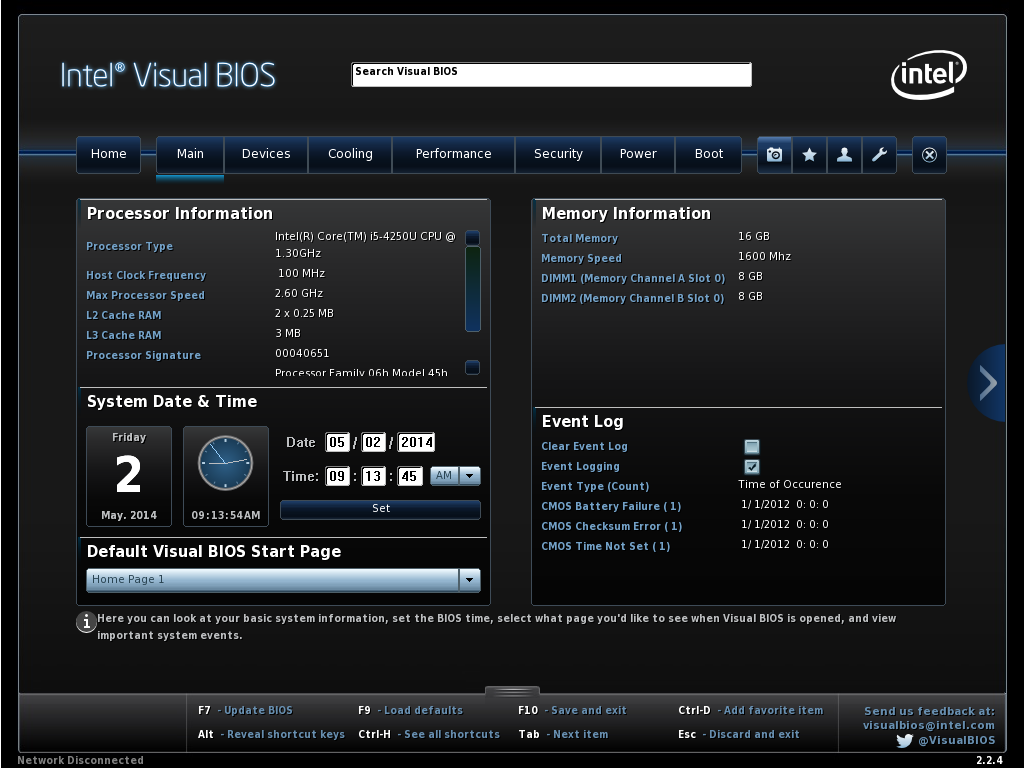Click the Max Processor Speed label
Viewport: 1024px width, 768px height.
[x=146, y=295]
